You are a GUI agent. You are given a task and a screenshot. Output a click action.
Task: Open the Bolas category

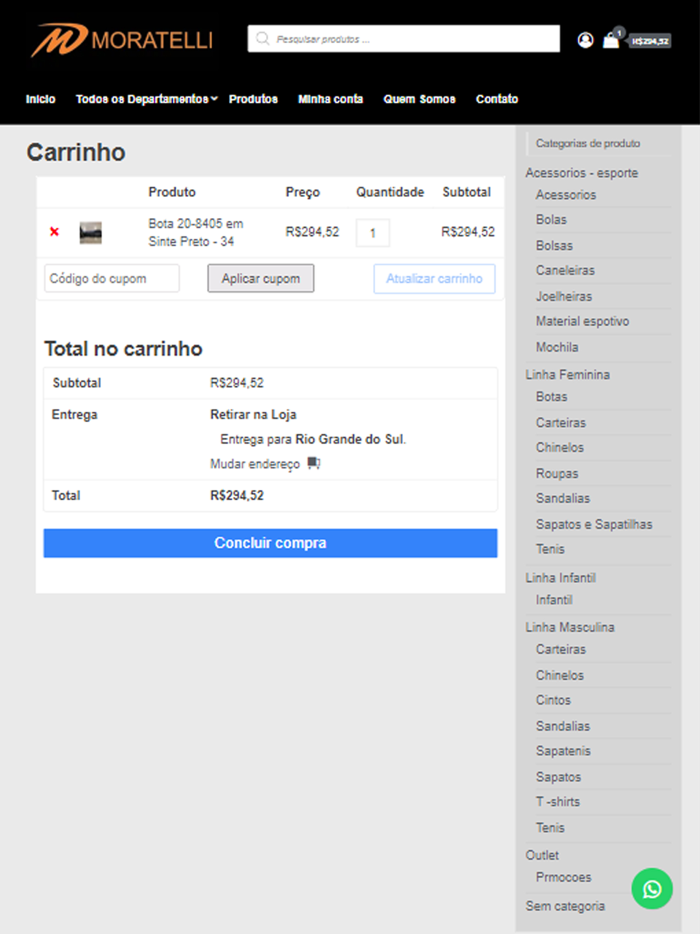coord(551,220)
